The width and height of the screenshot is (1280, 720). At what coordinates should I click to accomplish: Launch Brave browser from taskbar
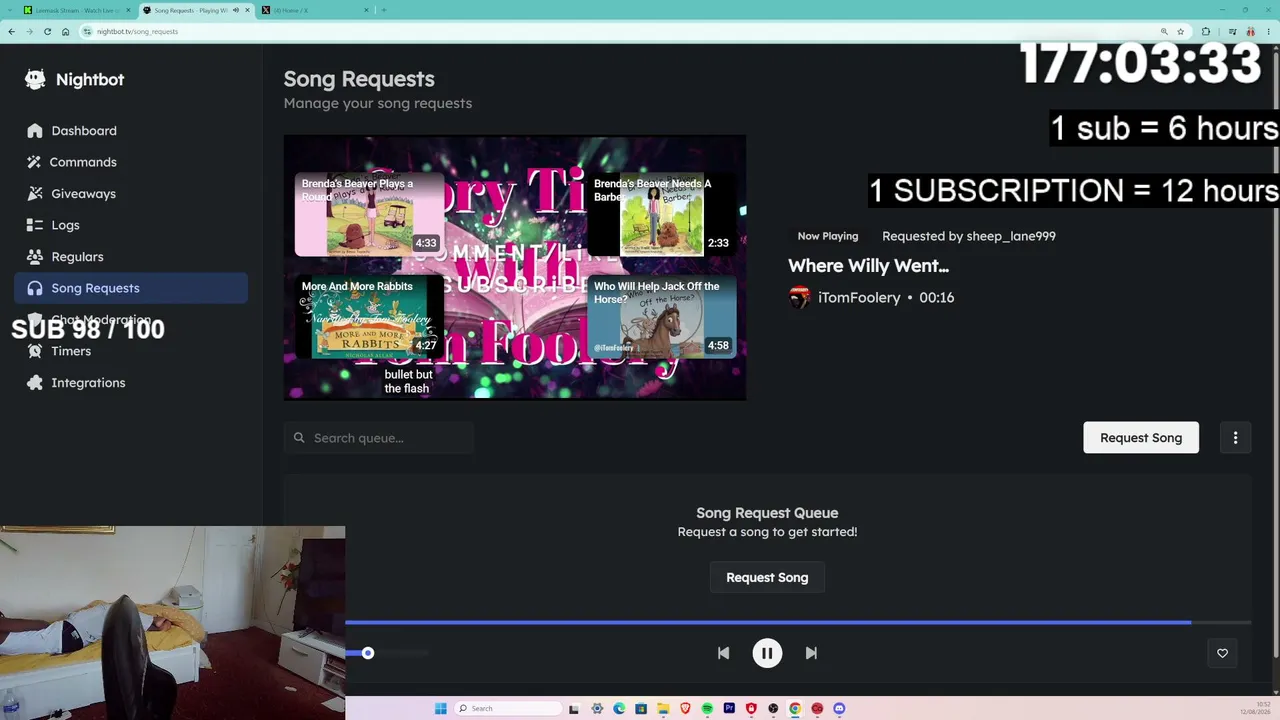point(685,709)
